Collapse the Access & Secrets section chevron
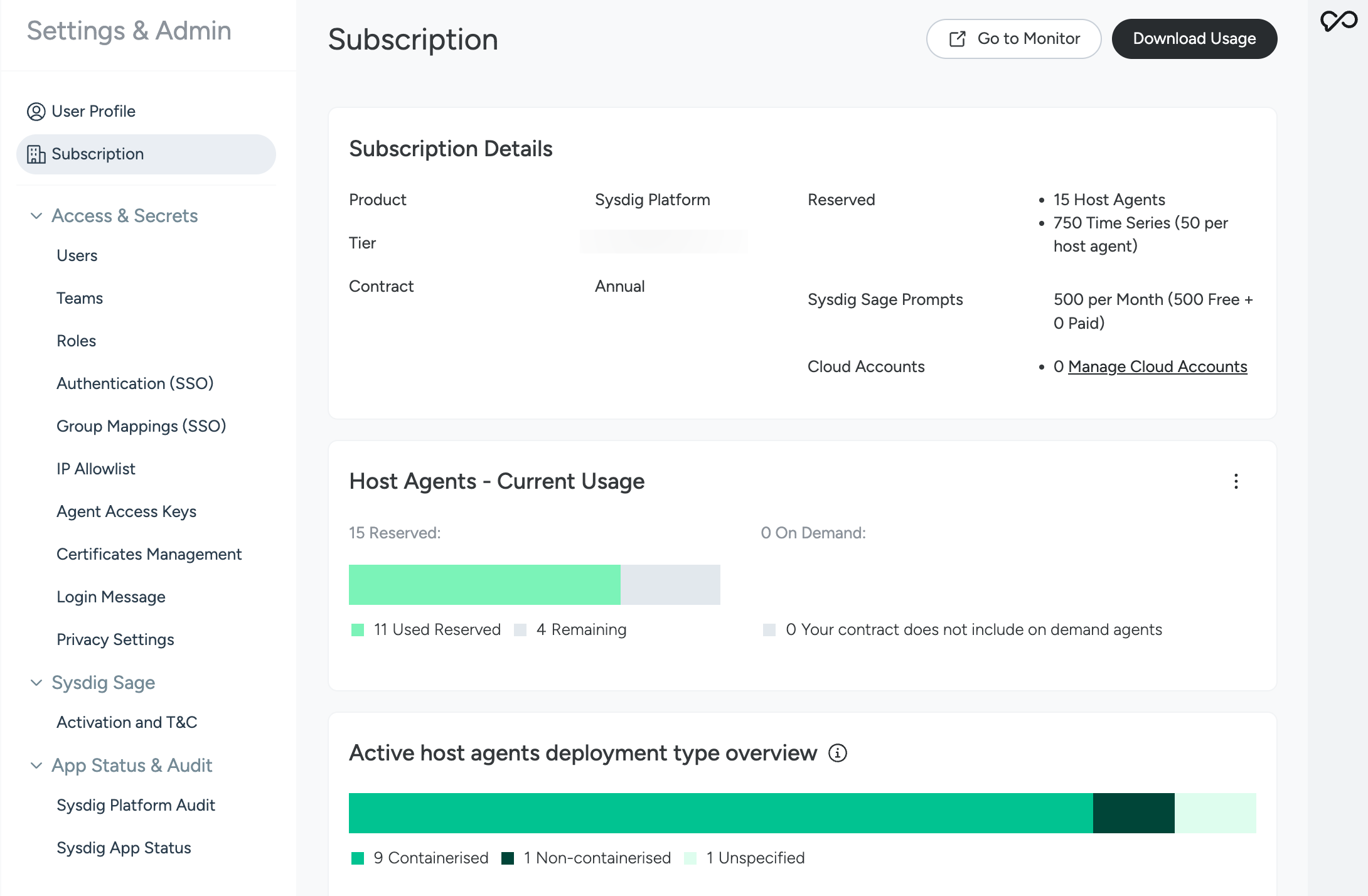 tap(36, 216)
